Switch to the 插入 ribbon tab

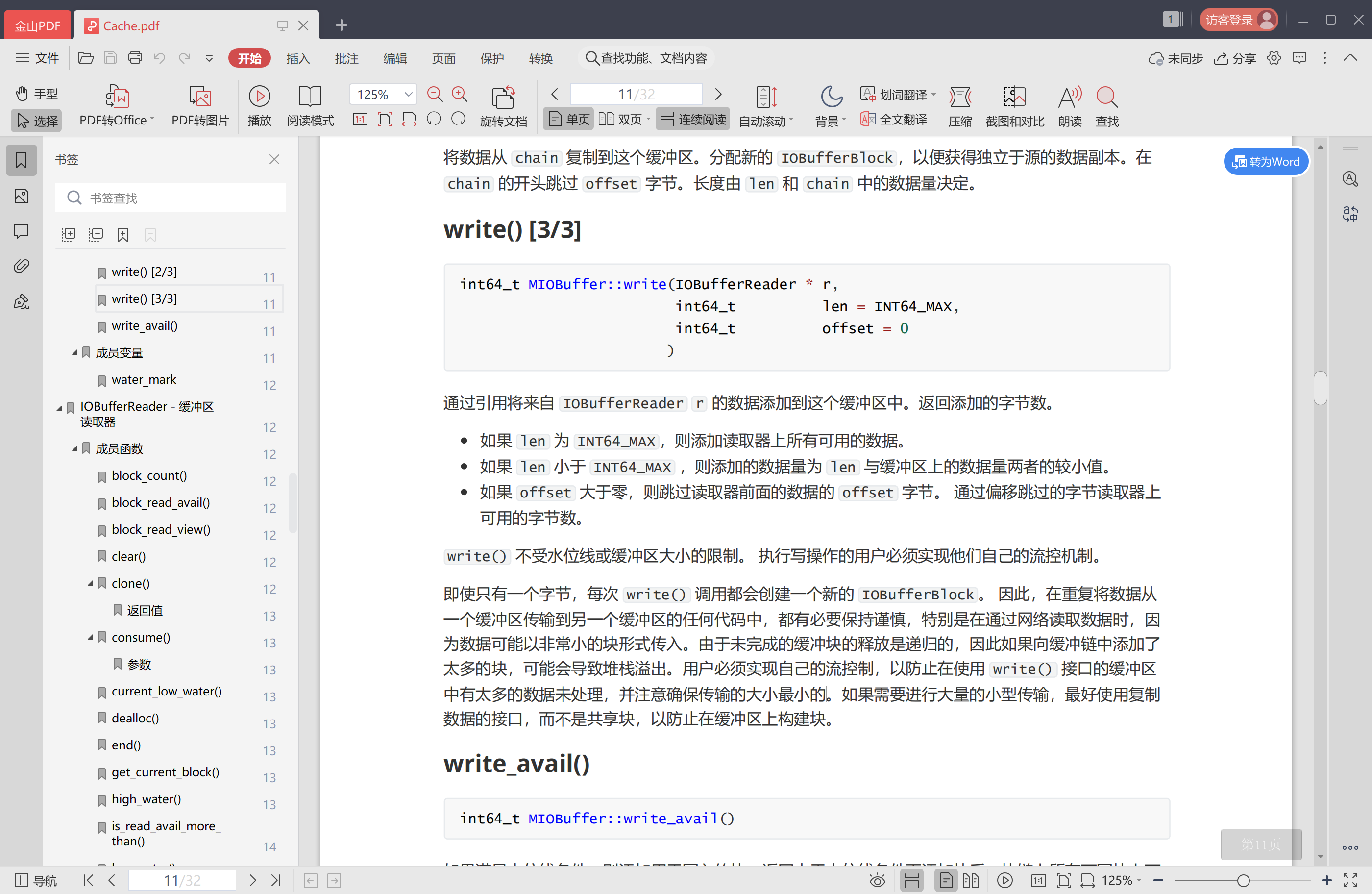tap(298, 58)
